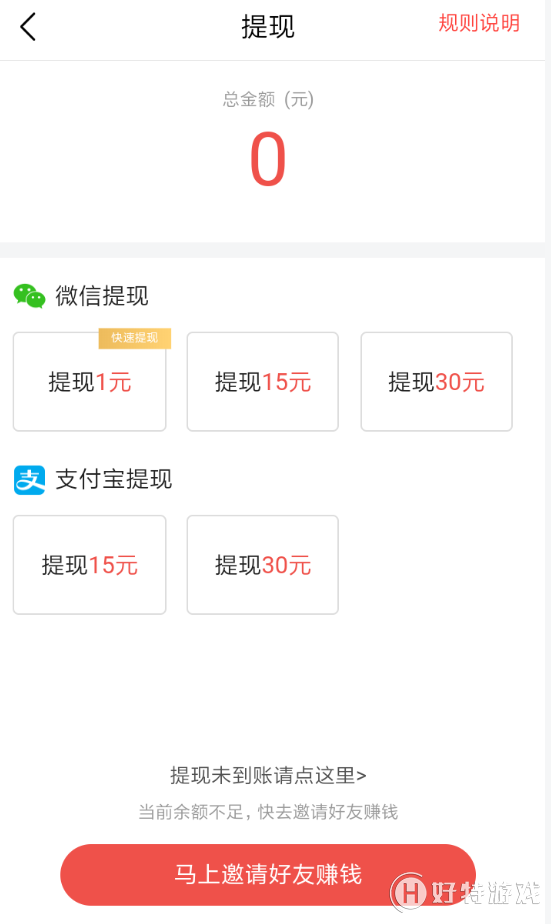
Task: Click the 总金额 (元) label
Action: tap(268, 99)
